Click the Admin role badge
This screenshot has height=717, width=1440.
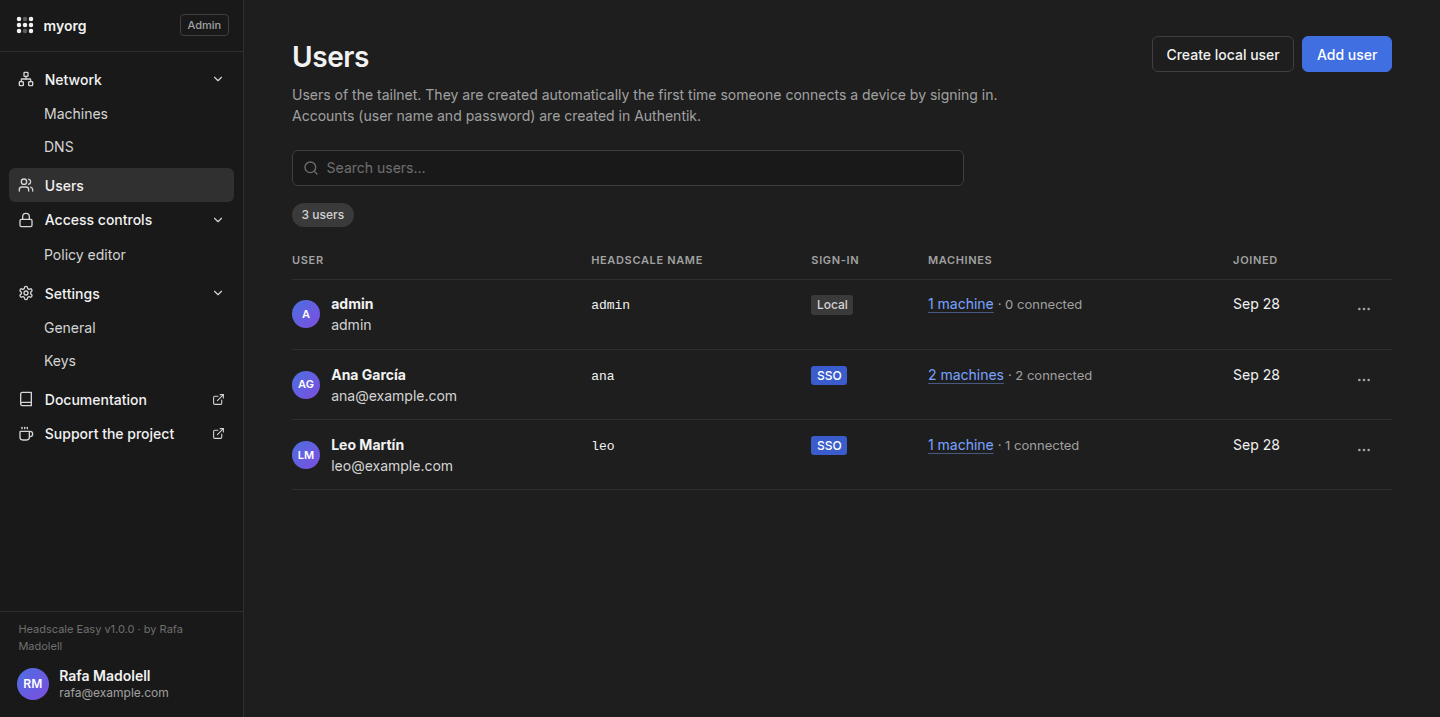pos(204,25)
